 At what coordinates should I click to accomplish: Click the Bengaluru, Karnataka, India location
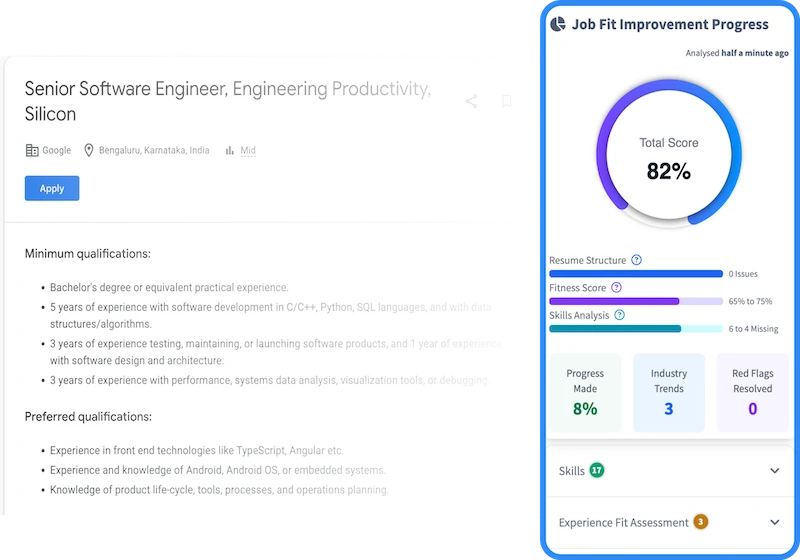pos(154,150)
